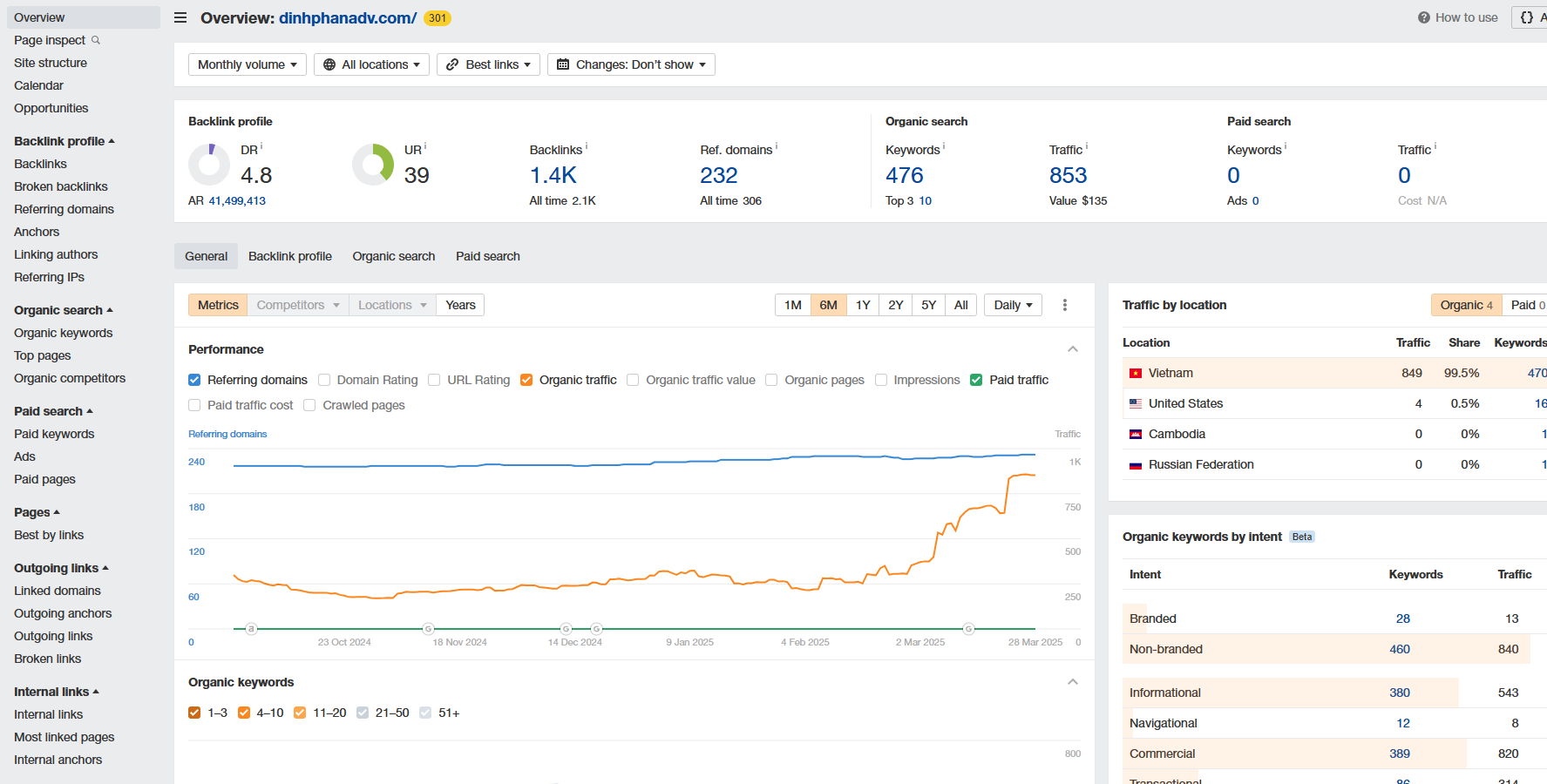
Task: Click the three-dot chart options menu
Action: coord(1065,305)
